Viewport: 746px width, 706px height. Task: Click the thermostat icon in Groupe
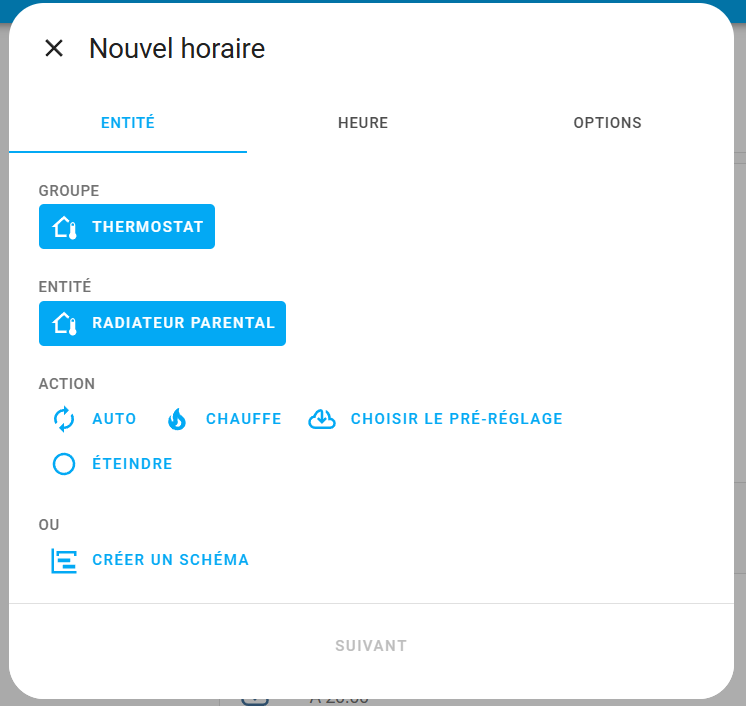tap(65, 227)
